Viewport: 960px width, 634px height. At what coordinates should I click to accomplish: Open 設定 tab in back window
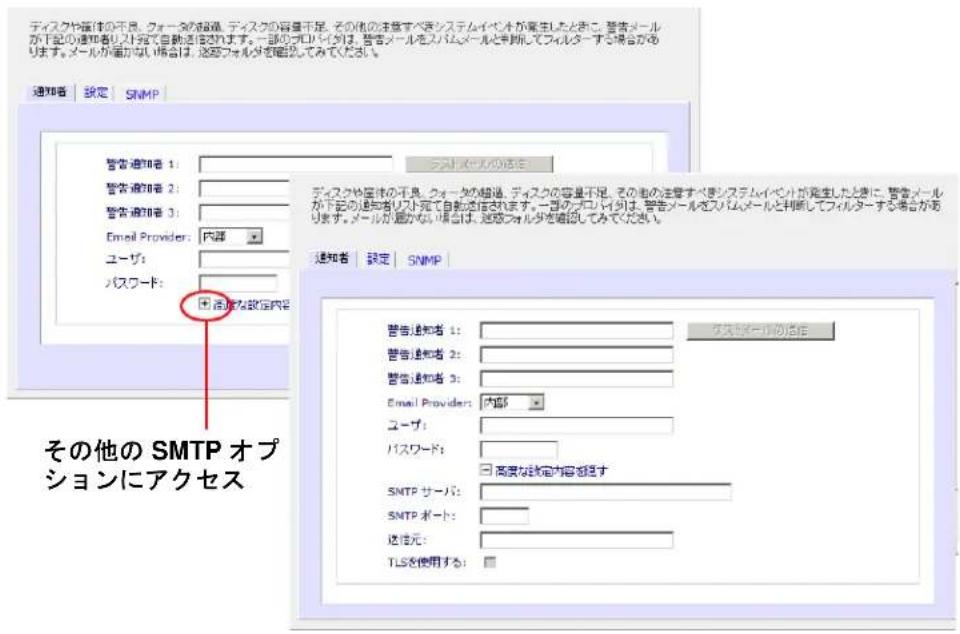96,93
